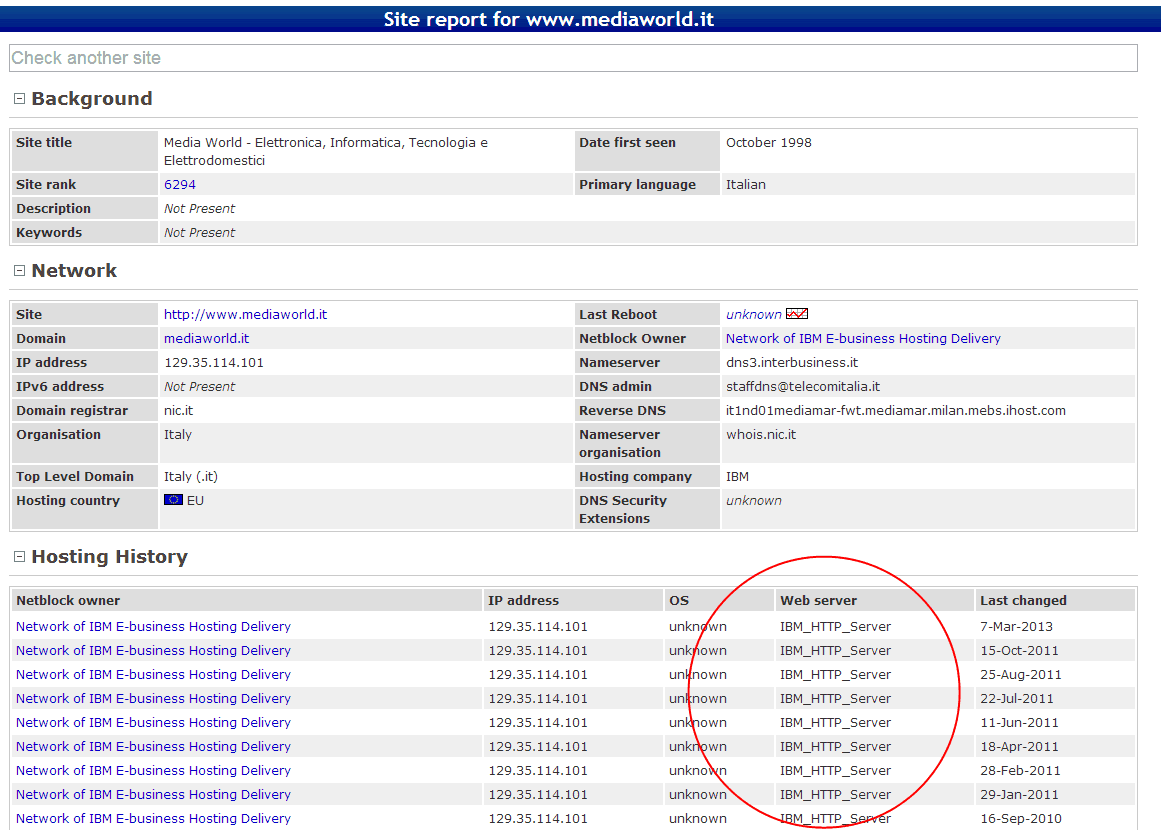
Task: Open netblock owner link in the 11-Jun-2011 row
Action: click(153, 722)
